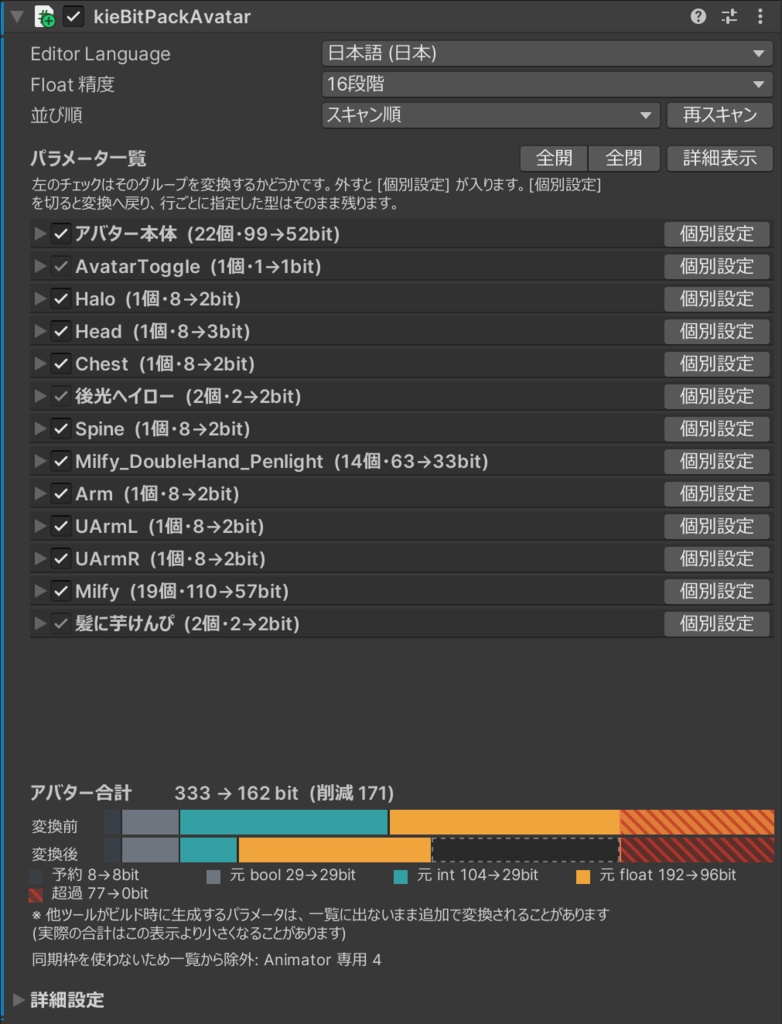Expand the アバター本体 group

point(40,234)
